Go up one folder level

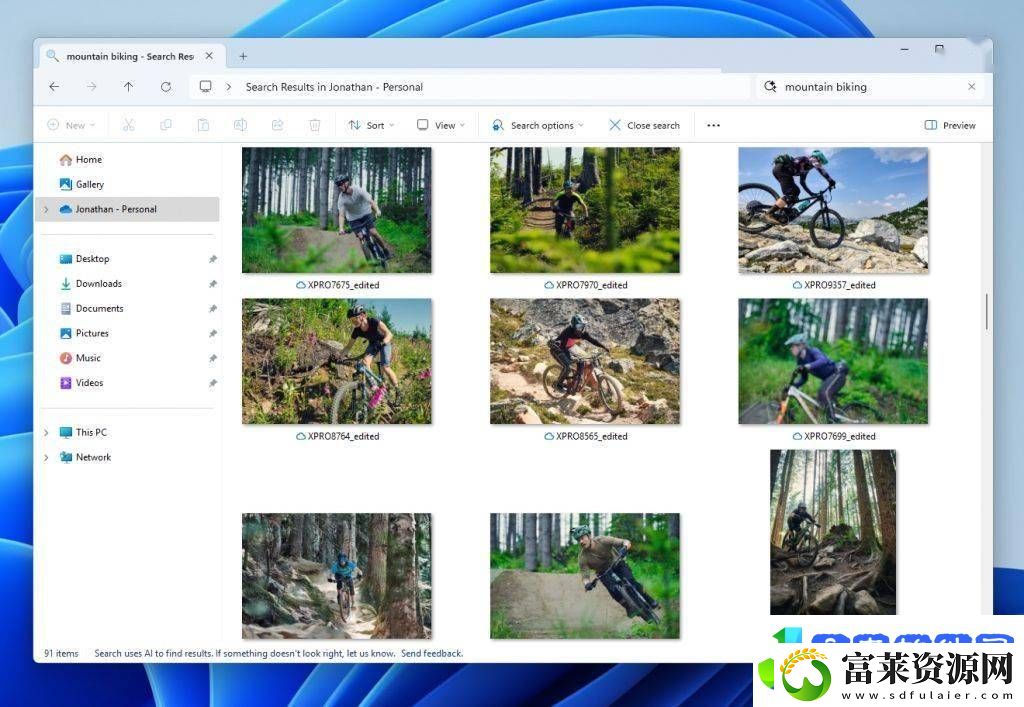click(129, 87)
